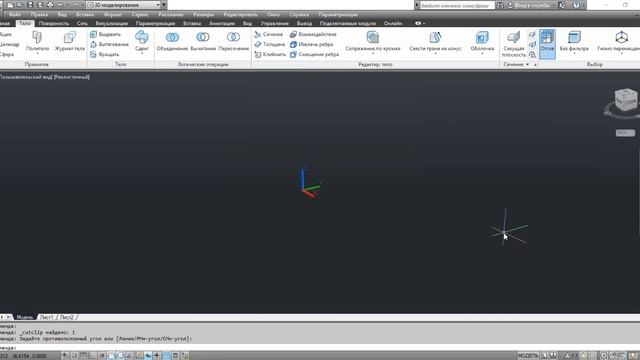Expand the Сдвиг dropdown arrow

point(142,54)
